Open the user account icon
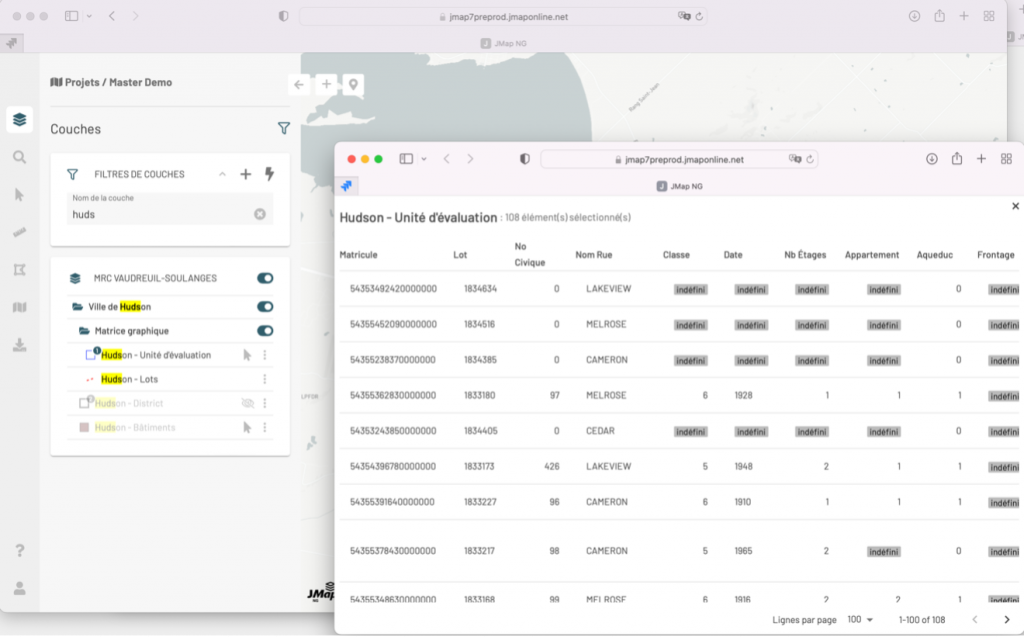Viewport: 1024px width, 637px height. 20,589
